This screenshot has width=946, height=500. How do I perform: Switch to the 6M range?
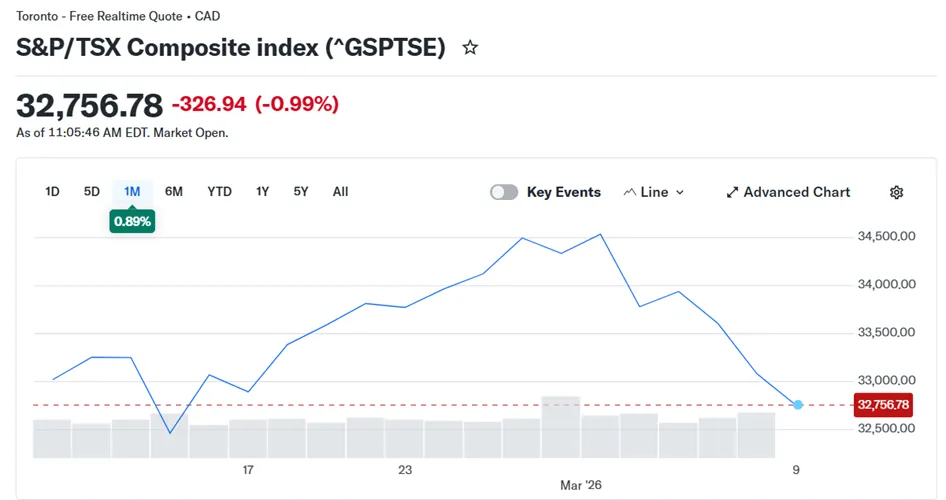174,191
